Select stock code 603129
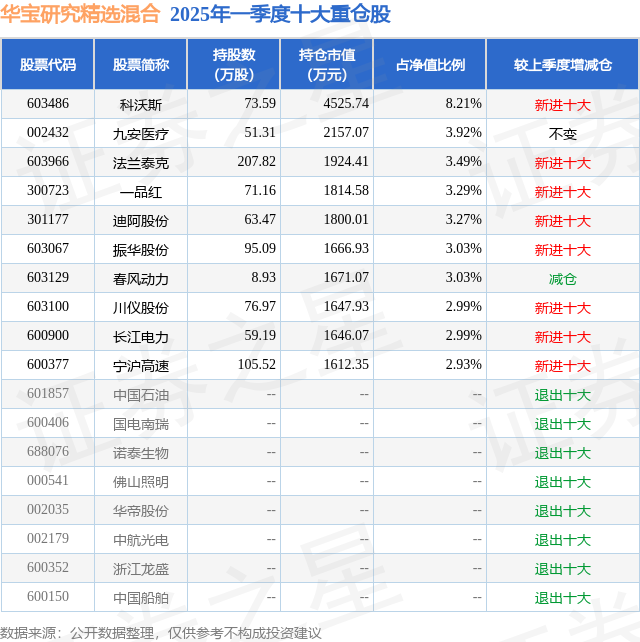Viewport: 640px width, 642px height. 48,278
